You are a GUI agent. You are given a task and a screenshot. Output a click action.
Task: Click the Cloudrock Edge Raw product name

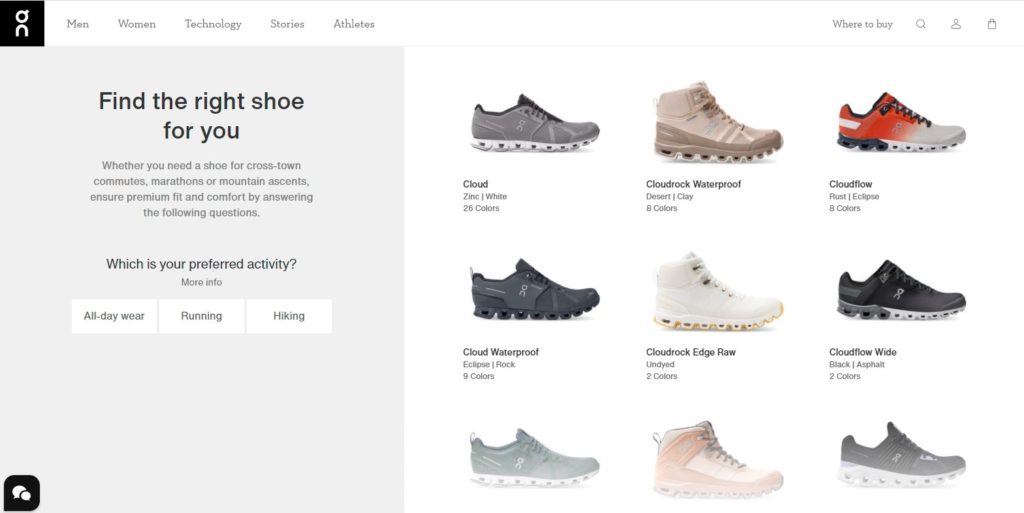coord(691,352)
